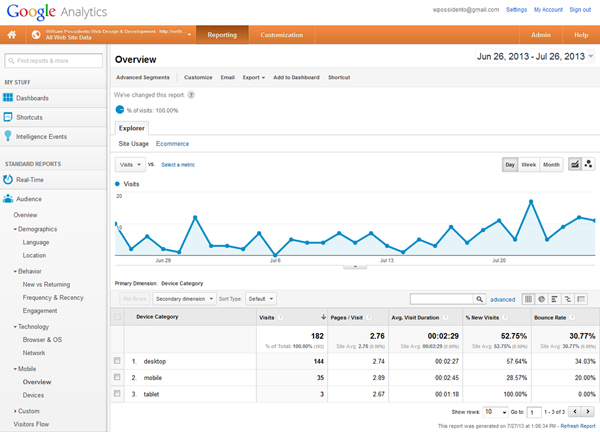Open Visitors Flow in the sidebar
The image size is (600, 432).
click(31, 424)
